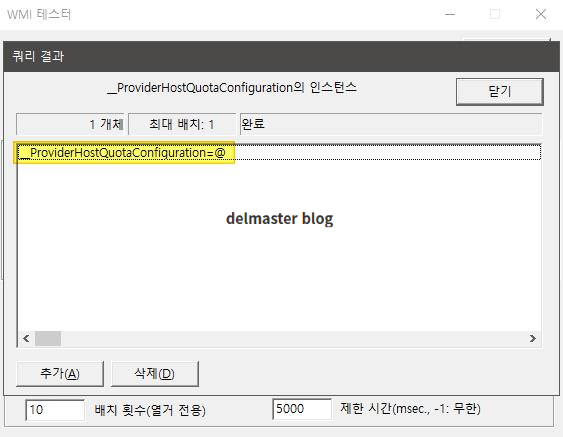Click the horizontal scrollbar thumb

[x=48, y=338]
